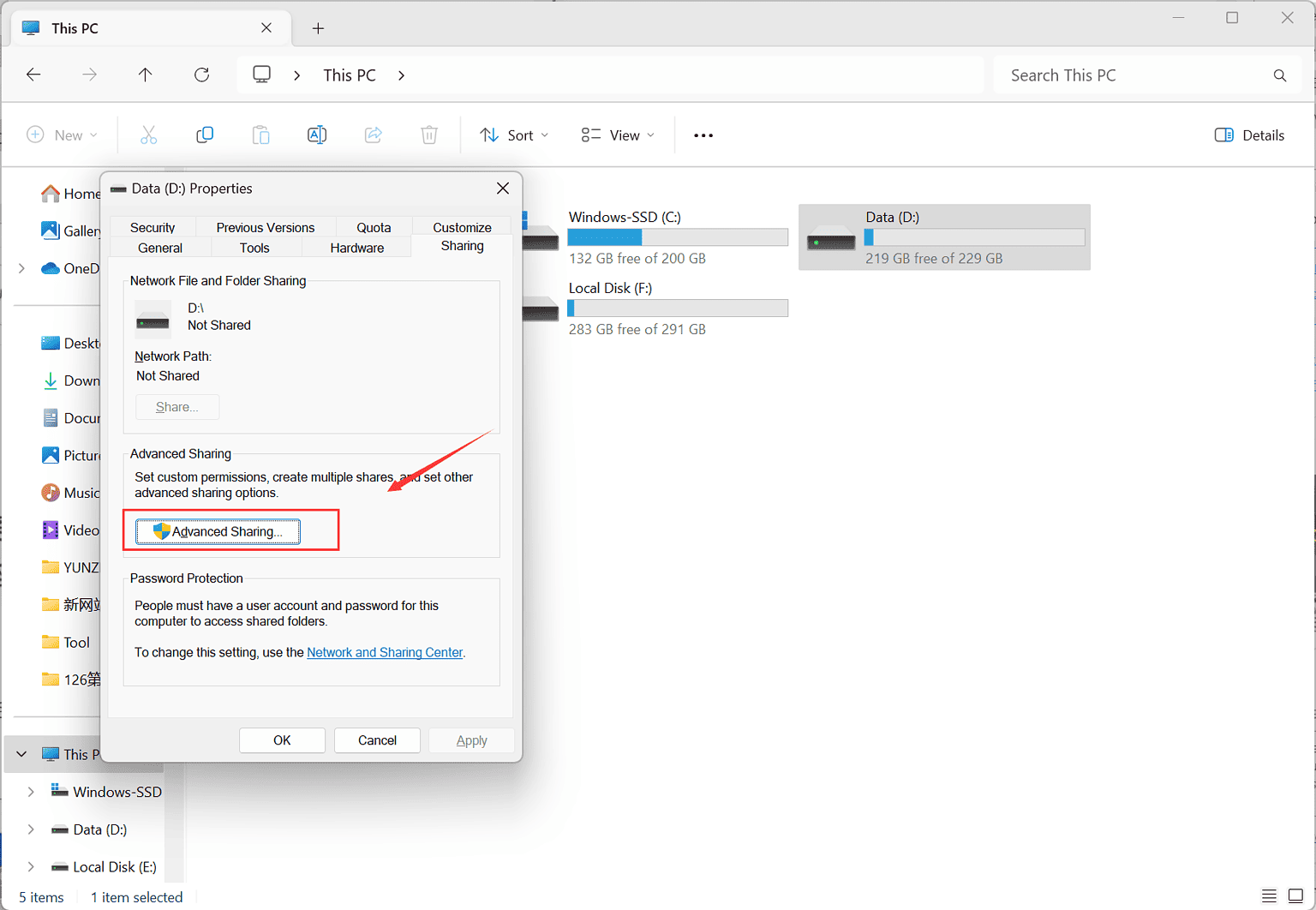
Task: Cut the selected item using the scissors icon
Action: pyautogui.click(x=149, y=135)
